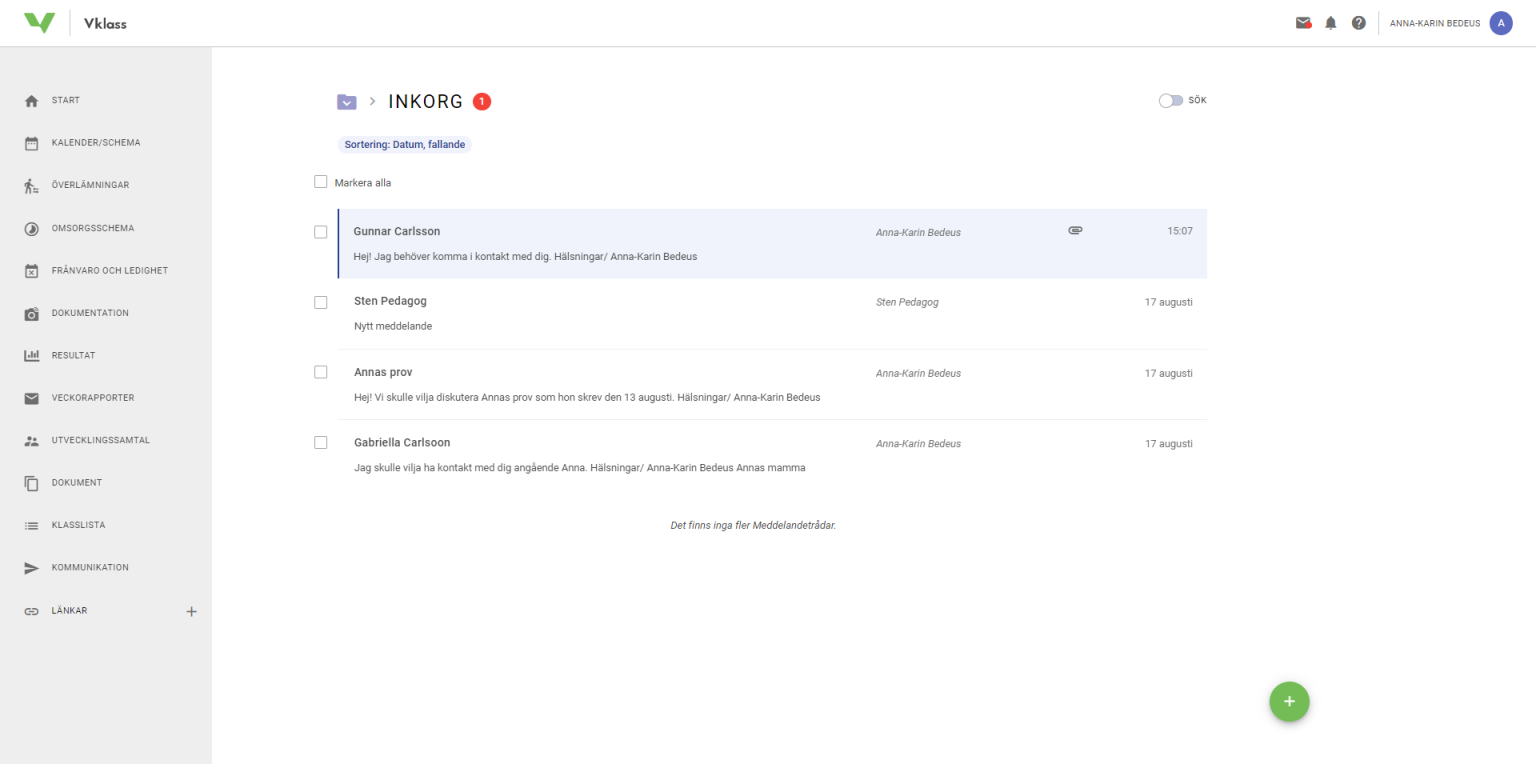
Task: Open the Anna-Karin Bedeus user menu
Action: tap(1434, 23)
